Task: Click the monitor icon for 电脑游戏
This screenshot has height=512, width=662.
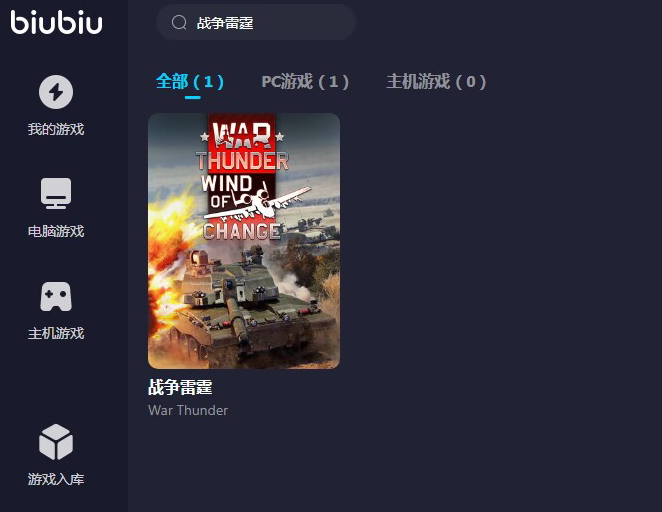Action: click(x=56, y=193)
